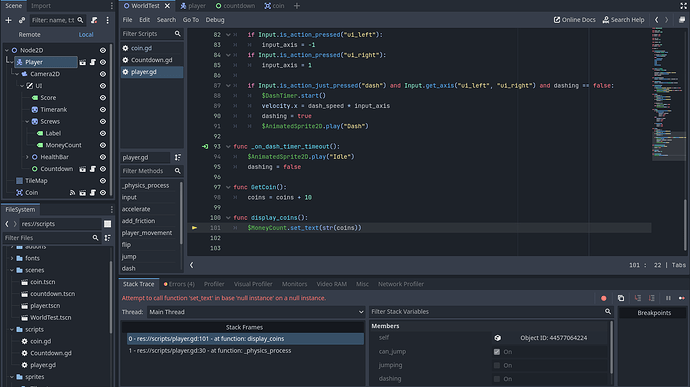Add a new scene tab with plus
This screenshot has width=690, height=387.
(297, 6)
